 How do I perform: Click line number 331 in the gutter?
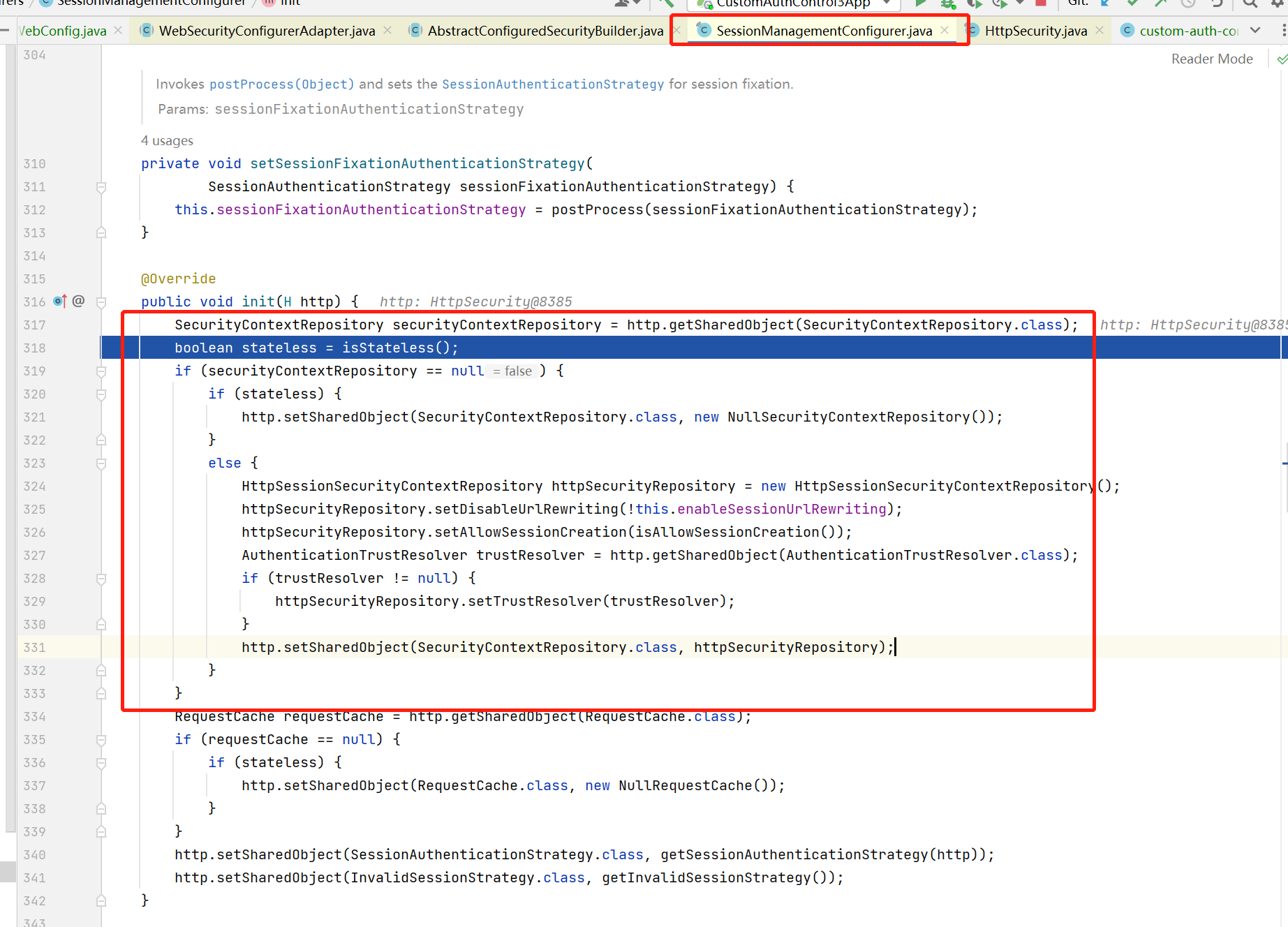[x=34, y=647]
